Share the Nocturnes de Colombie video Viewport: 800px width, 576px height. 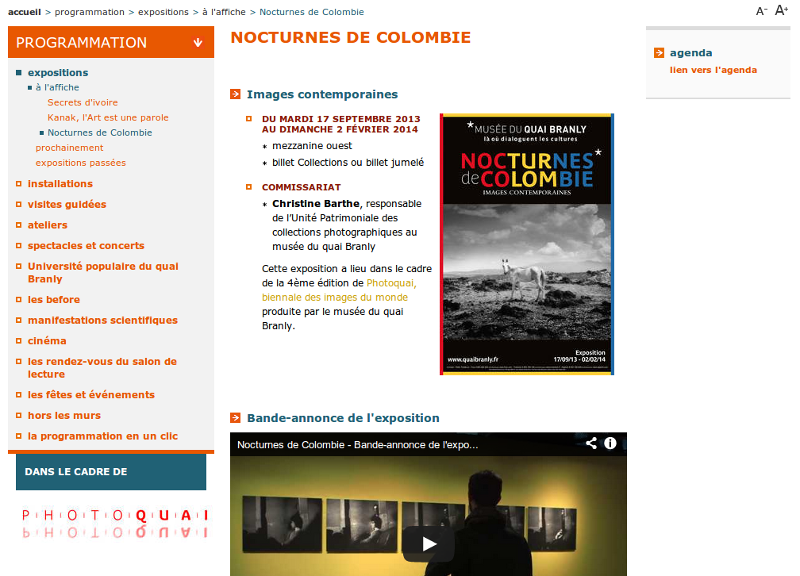click(x=591, y=443)
